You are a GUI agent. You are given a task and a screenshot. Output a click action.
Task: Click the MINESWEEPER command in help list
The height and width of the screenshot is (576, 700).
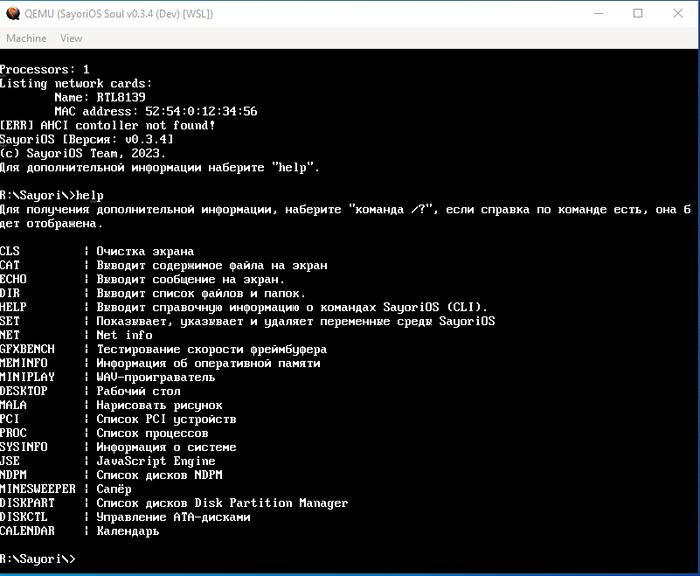[x=38, y=489]
